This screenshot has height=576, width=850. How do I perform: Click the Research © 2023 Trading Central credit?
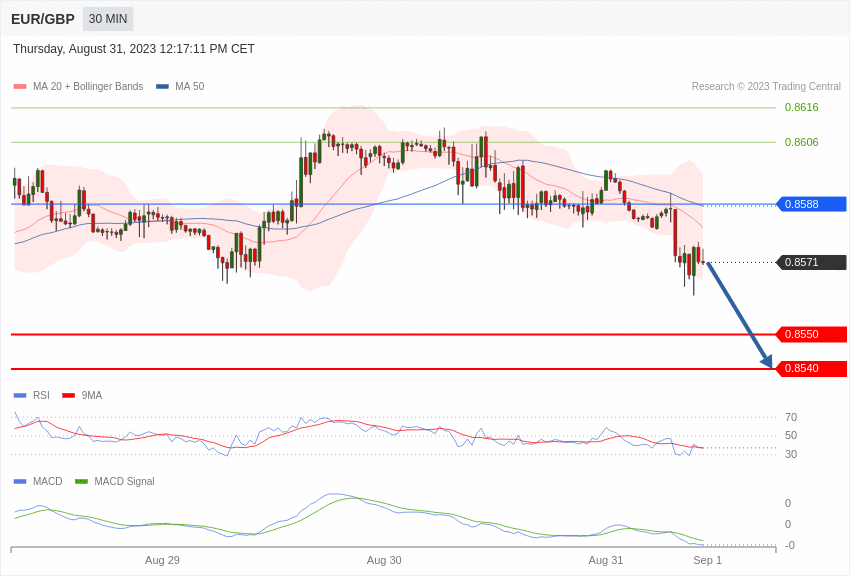(766, 87)
